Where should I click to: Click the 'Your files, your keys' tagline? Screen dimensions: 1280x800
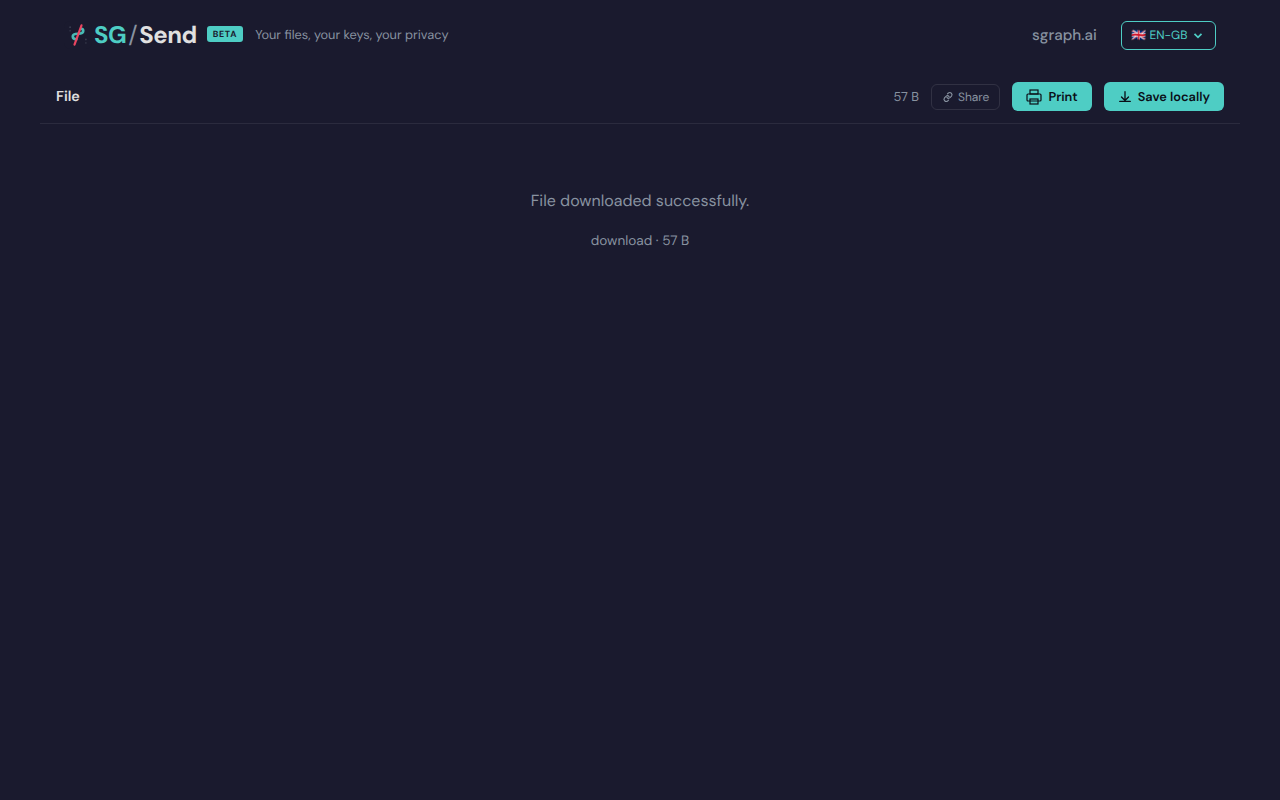click(x=351, y=35)
